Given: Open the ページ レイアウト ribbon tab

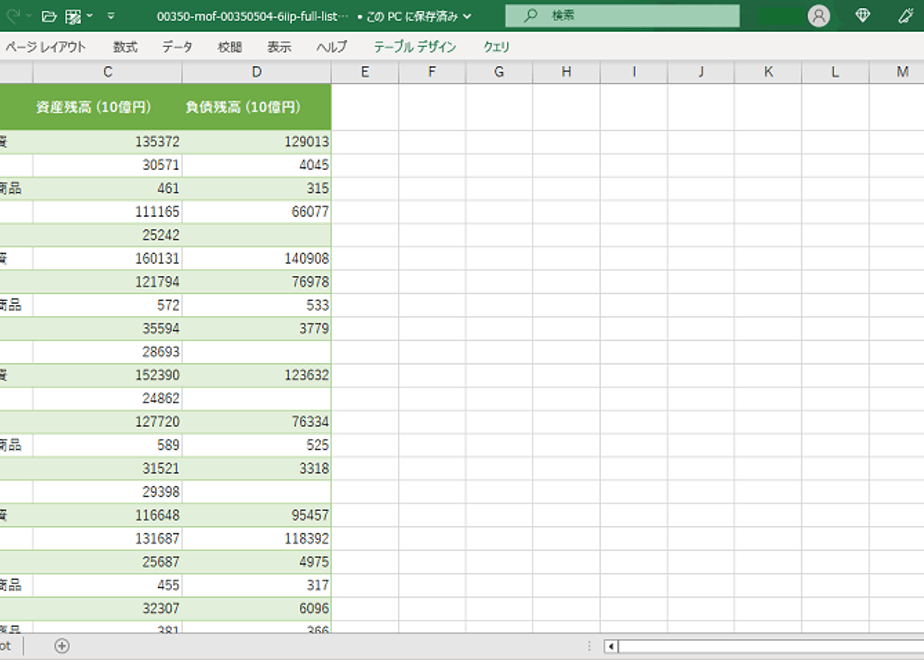Looking at the screenshot, I should (x=45, y=47).
